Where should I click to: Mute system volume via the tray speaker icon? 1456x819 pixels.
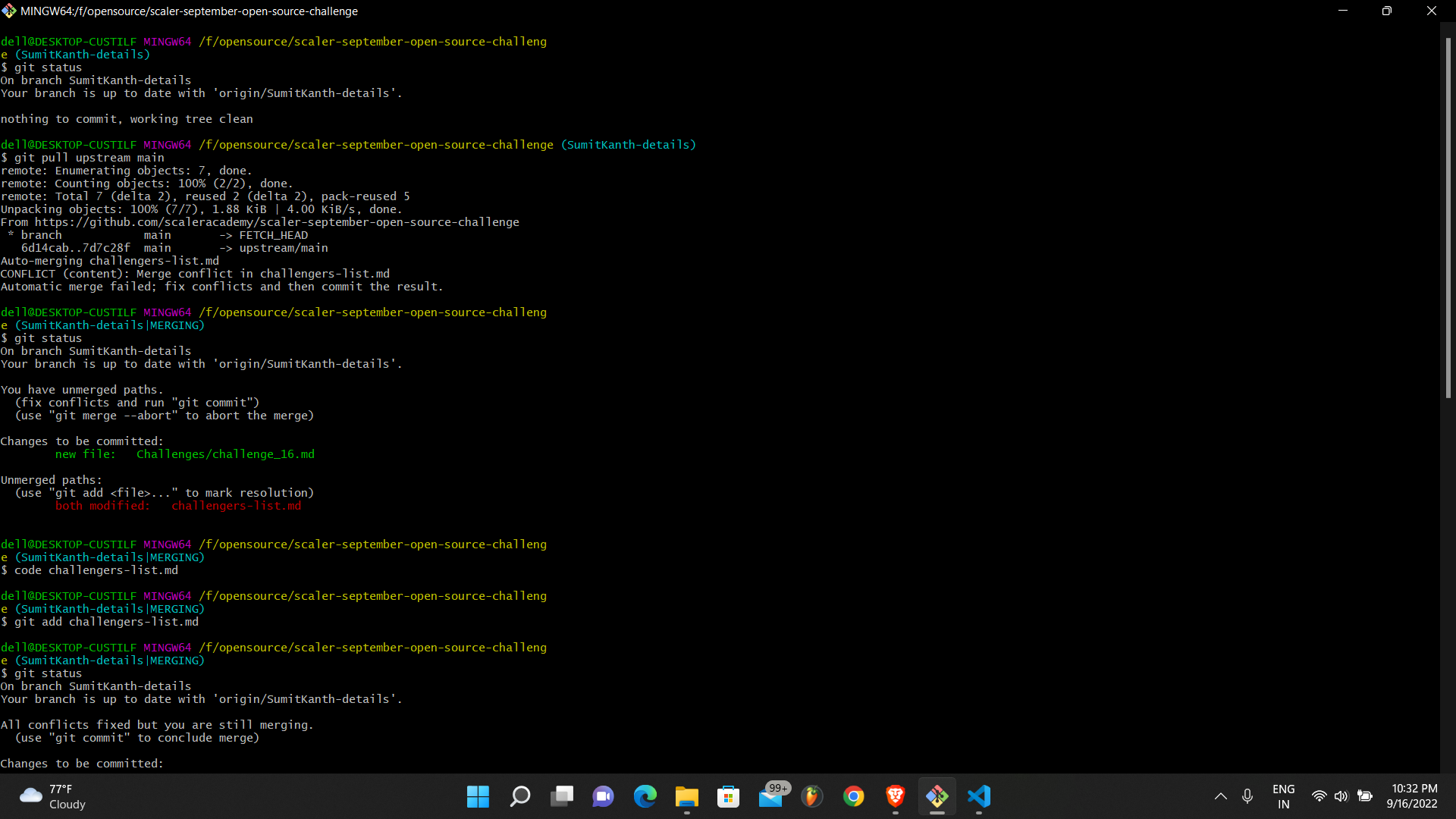point(1341,797)
